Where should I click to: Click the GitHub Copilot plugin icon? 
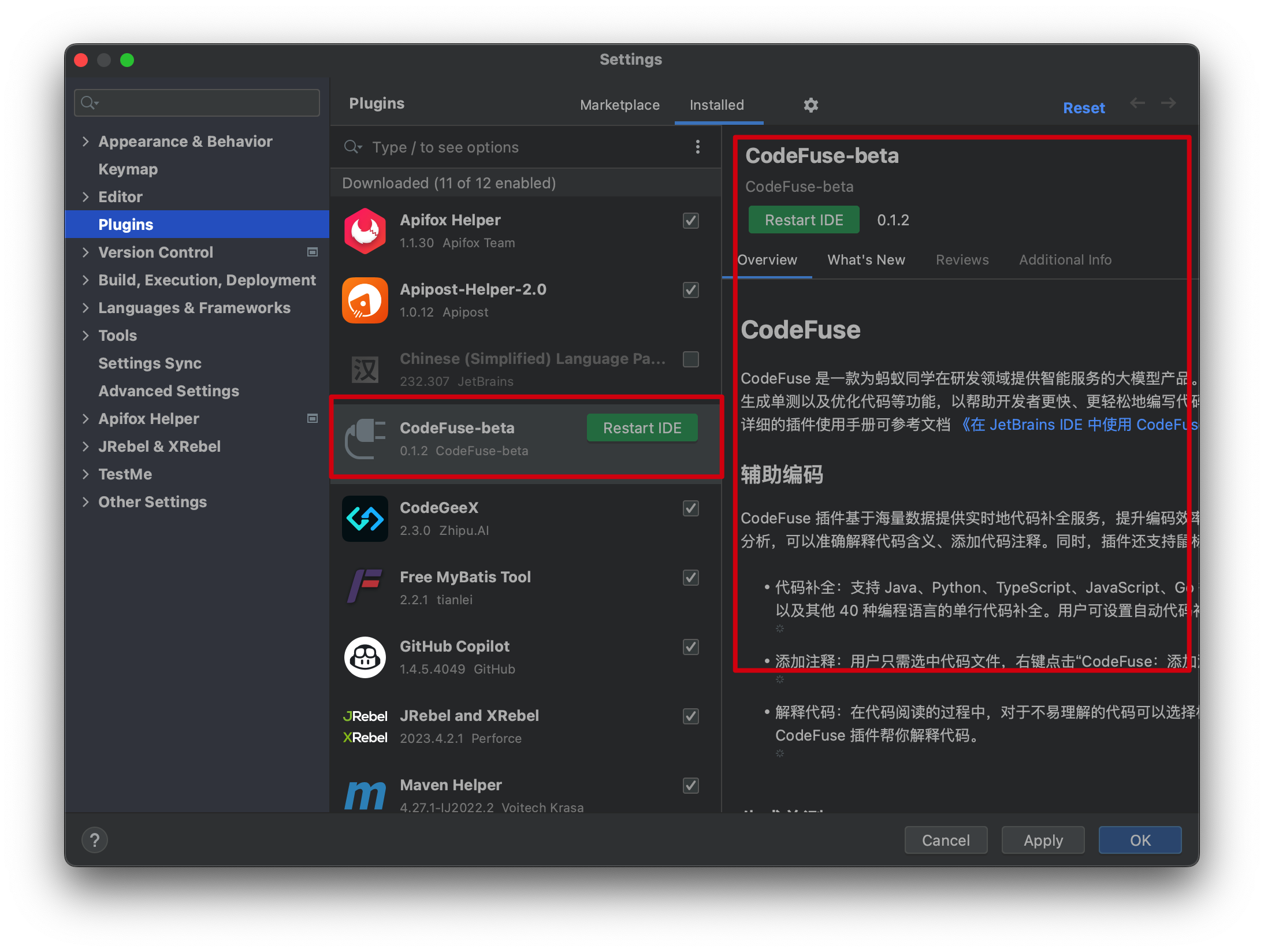[x=365, y=657]
